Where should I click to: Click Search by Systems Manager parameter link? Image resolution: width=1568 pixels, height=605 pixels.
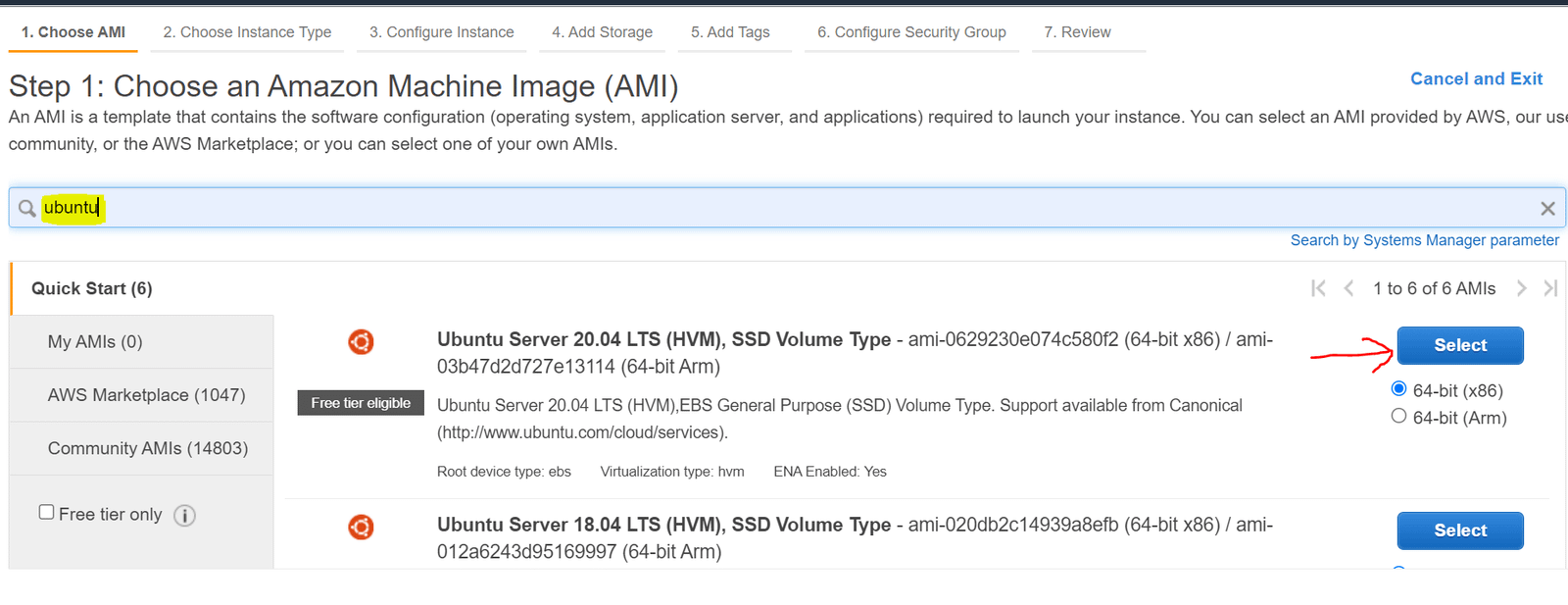point(1424,240)
